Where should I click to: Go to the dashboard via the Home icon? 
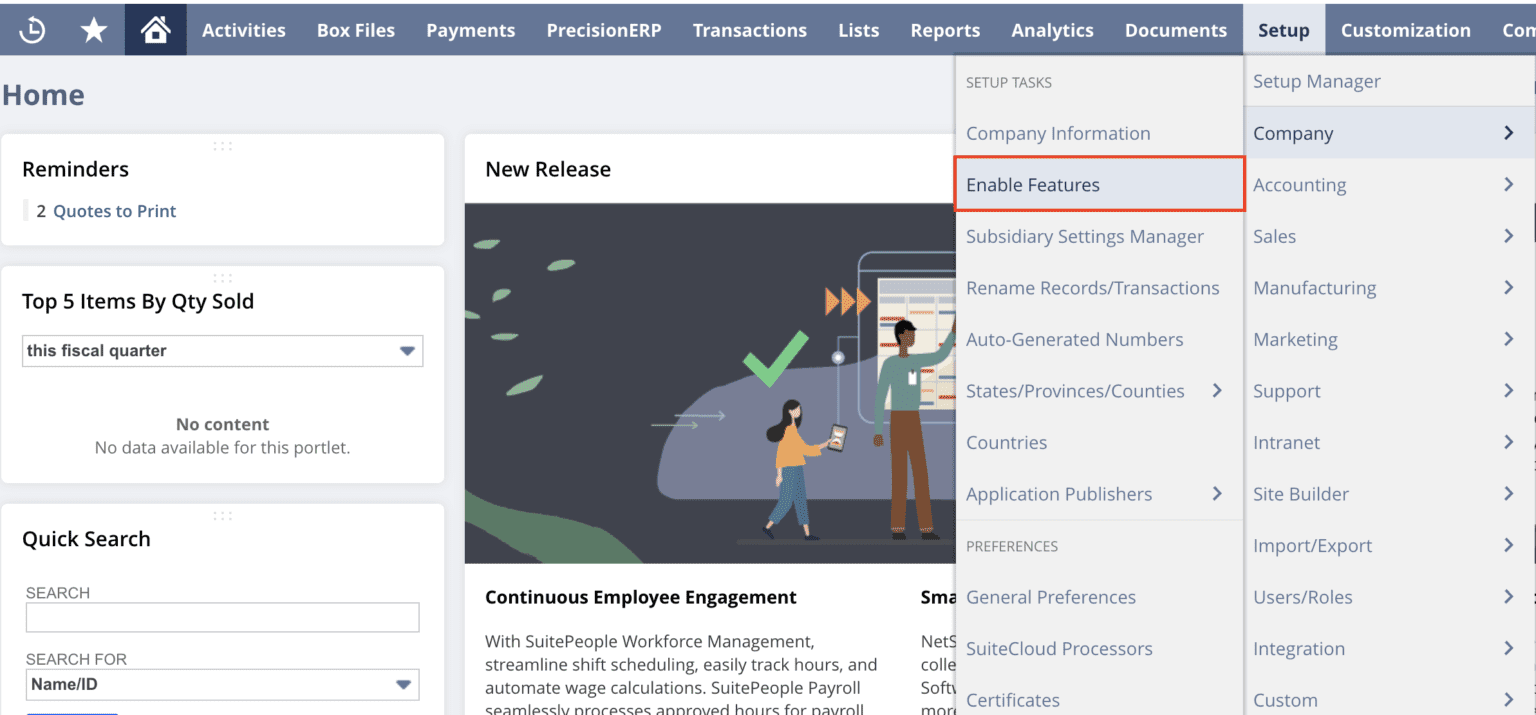(x=154, y=29)
